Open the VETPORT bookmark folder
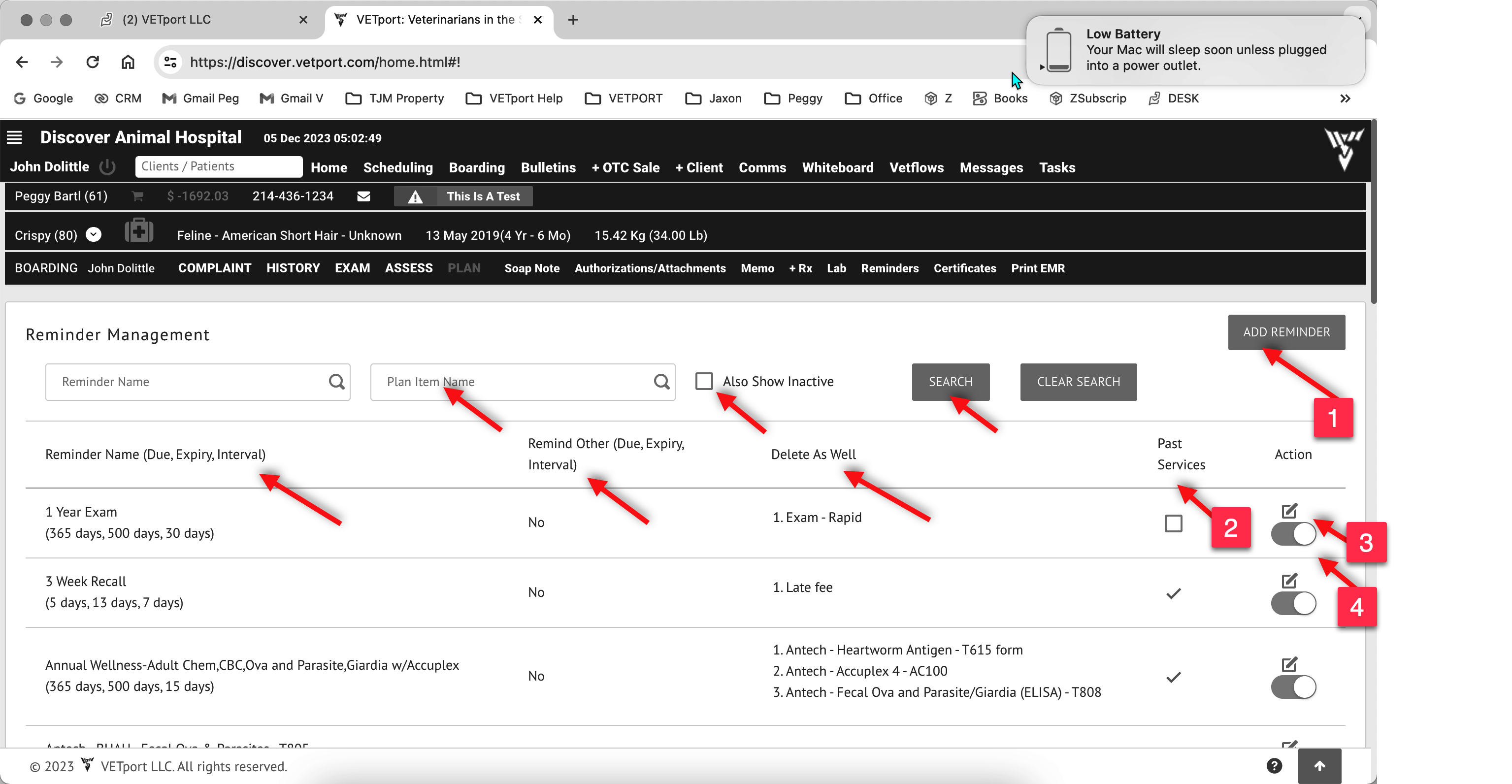This screenshot has height=784, width=1512. pyautogui.click(x=624, y=98)
